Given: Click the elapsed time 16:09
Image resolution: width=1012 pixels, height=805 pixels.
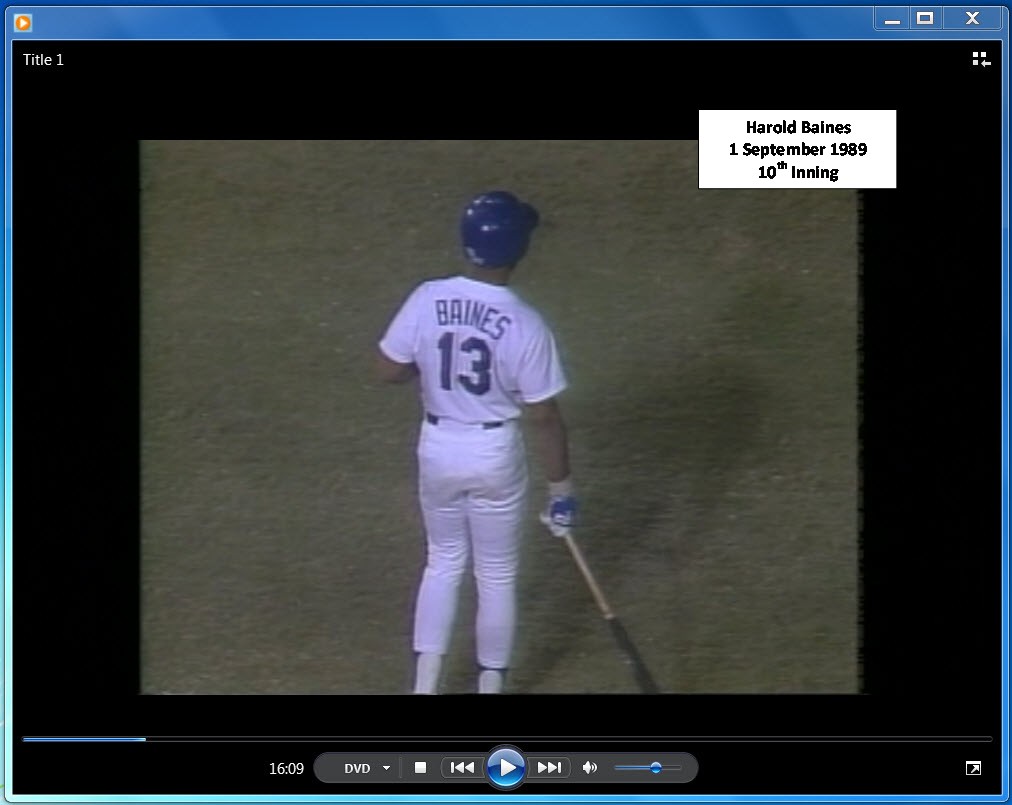Looking at the screenshot, I should click(x=286, y=768).
